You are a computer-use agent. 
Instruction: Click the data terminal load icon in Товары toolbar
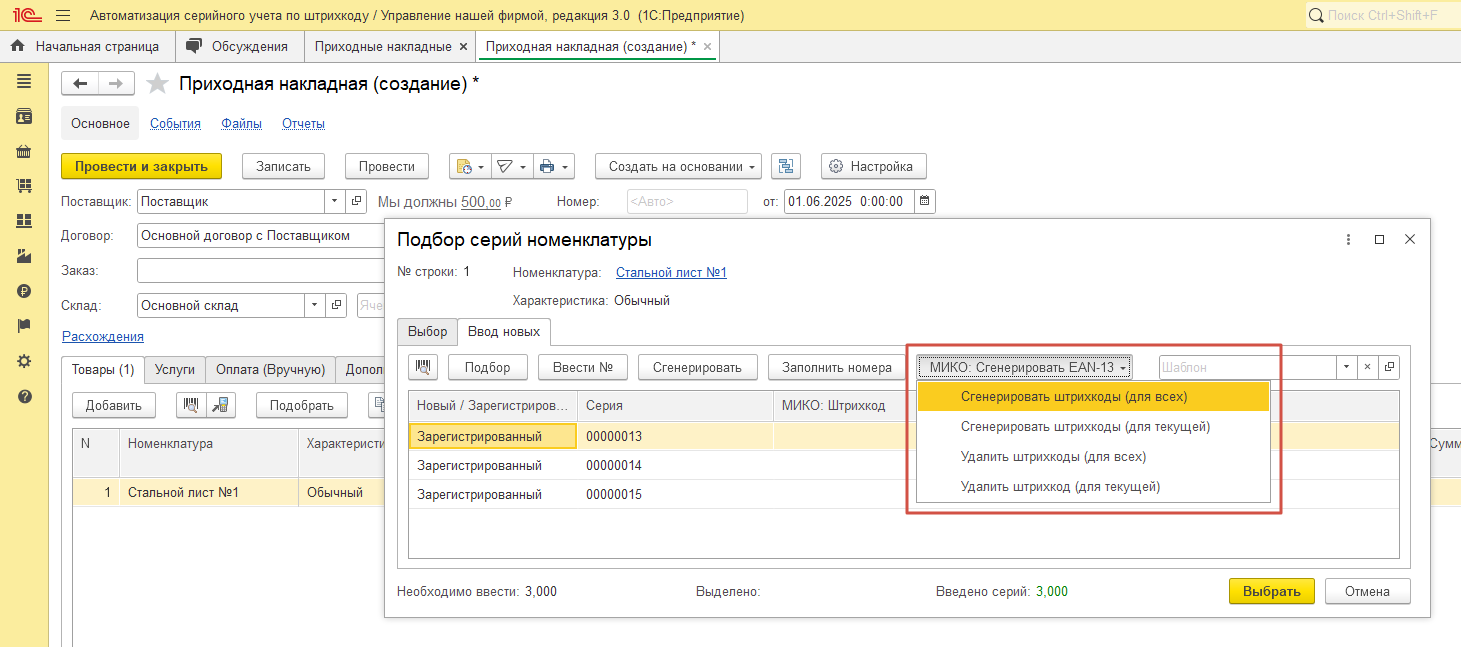coord(221,405)
